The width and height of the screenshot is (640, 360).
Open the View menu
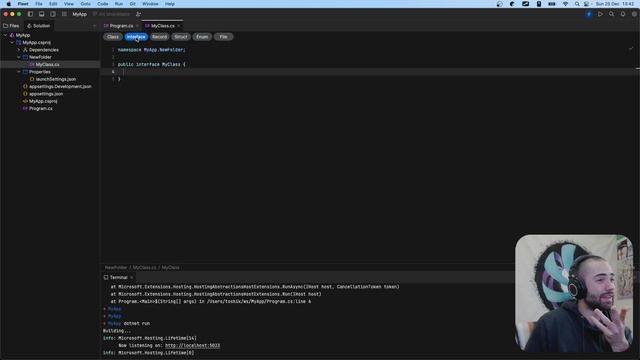[x=69, y=4]
